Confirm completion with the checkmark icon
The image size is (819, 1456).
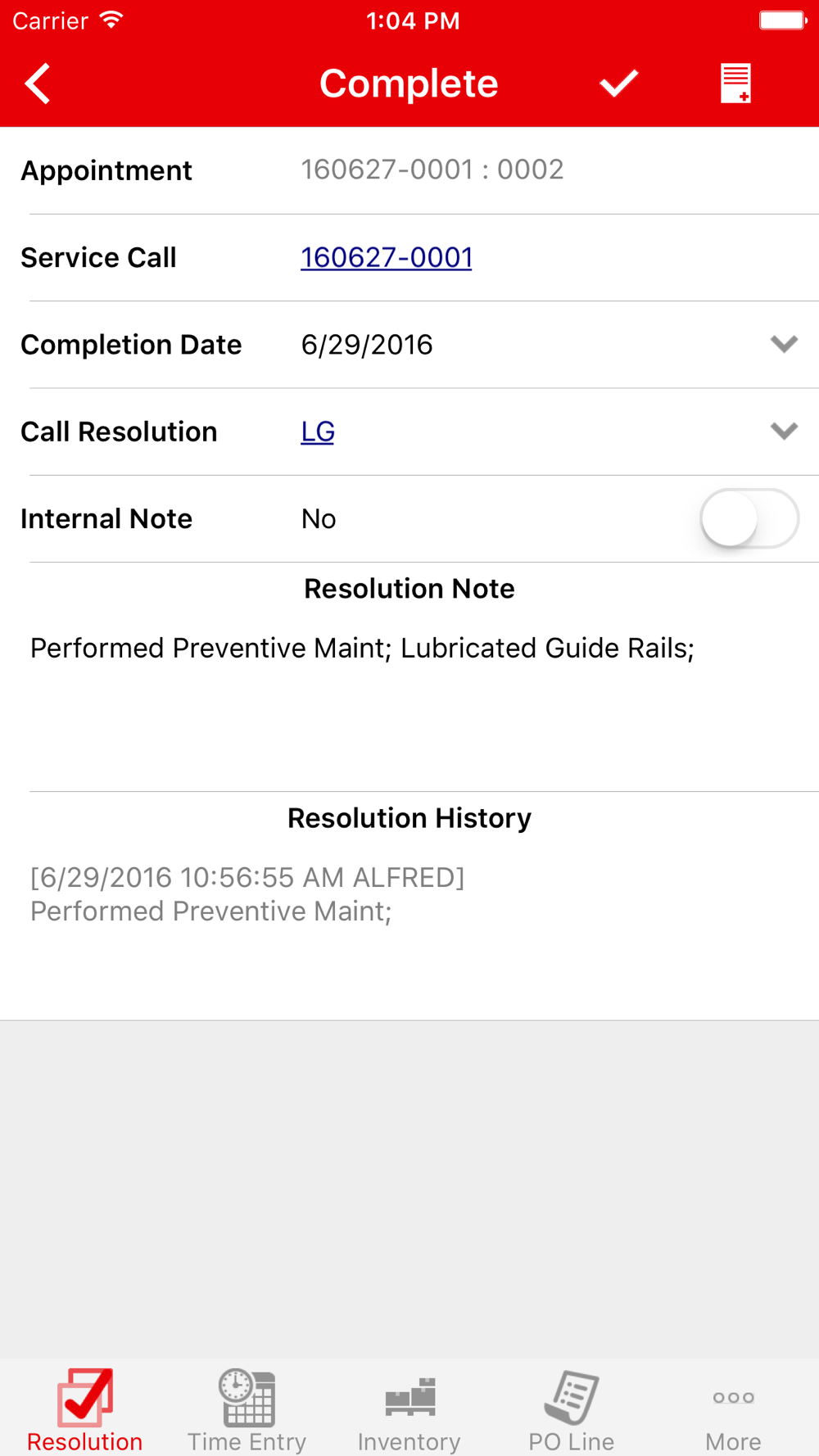[618, 84]
